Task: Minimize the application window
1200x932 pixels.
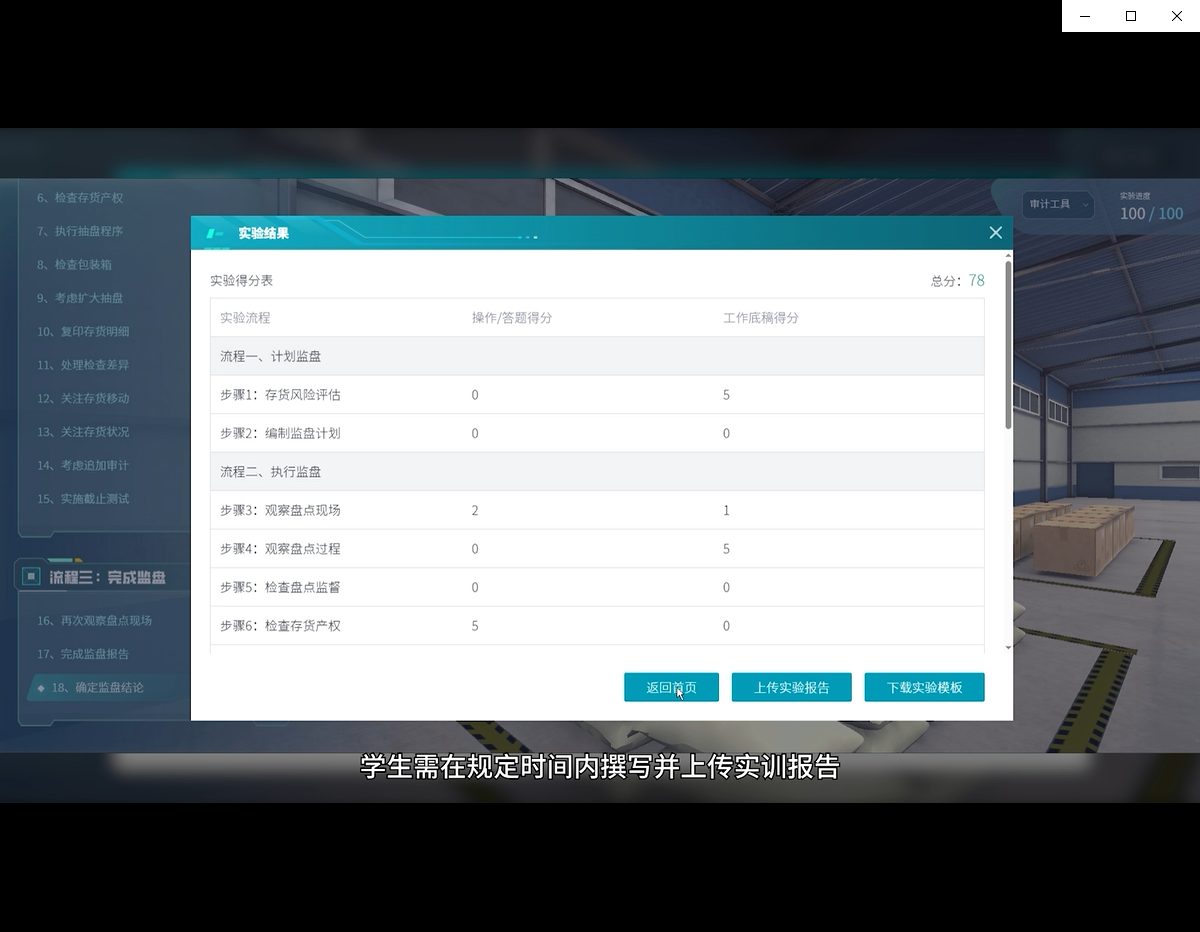Action: (x=1085, y=16)
